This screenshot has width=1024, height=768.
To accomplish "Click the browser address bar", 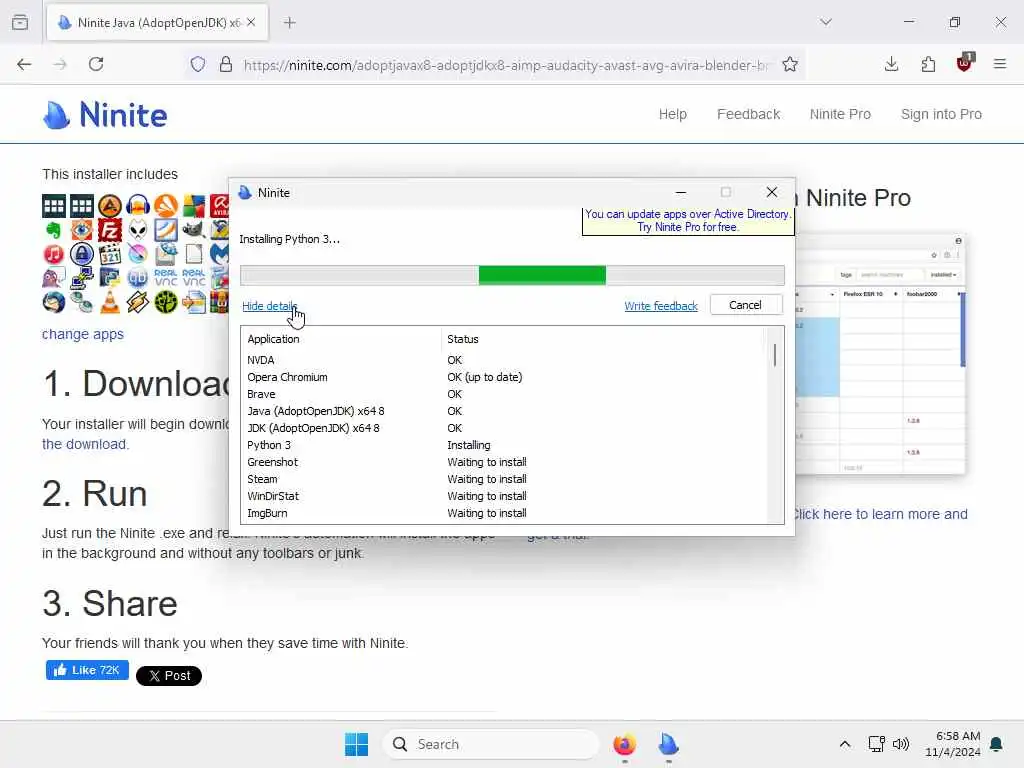I will 506,65.
